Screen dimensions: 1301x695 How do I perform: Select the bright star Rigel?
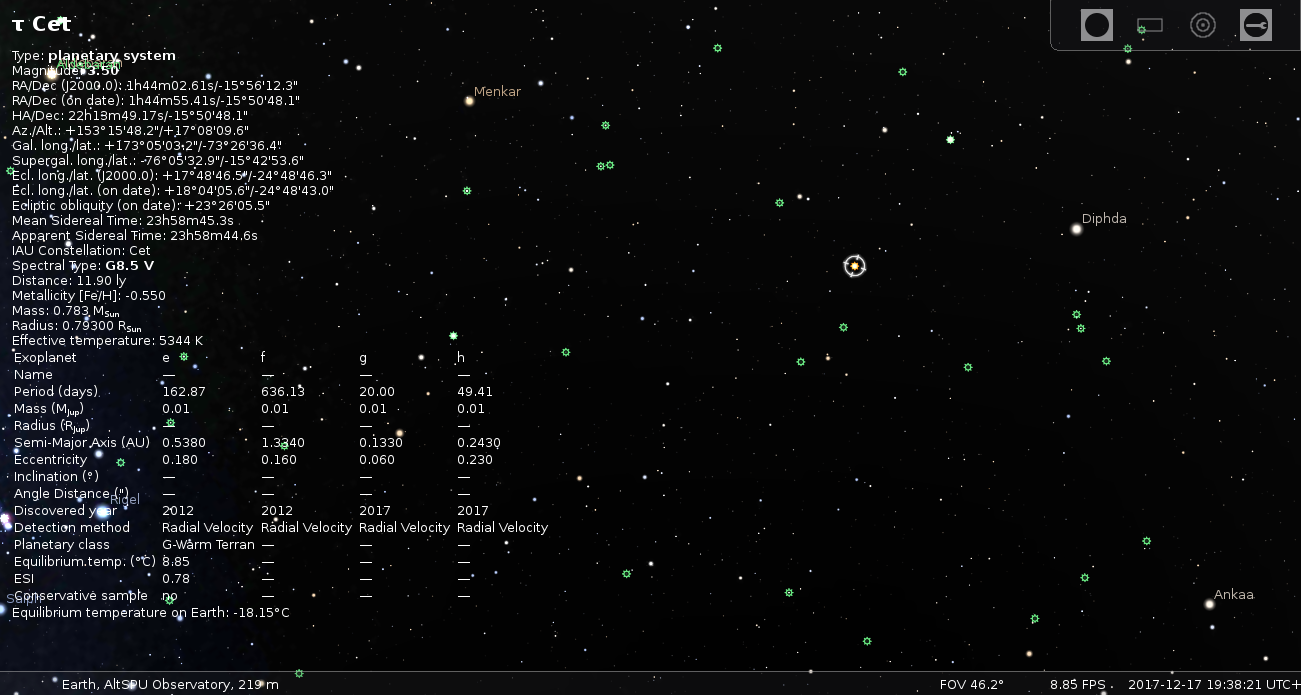point(101,512)
